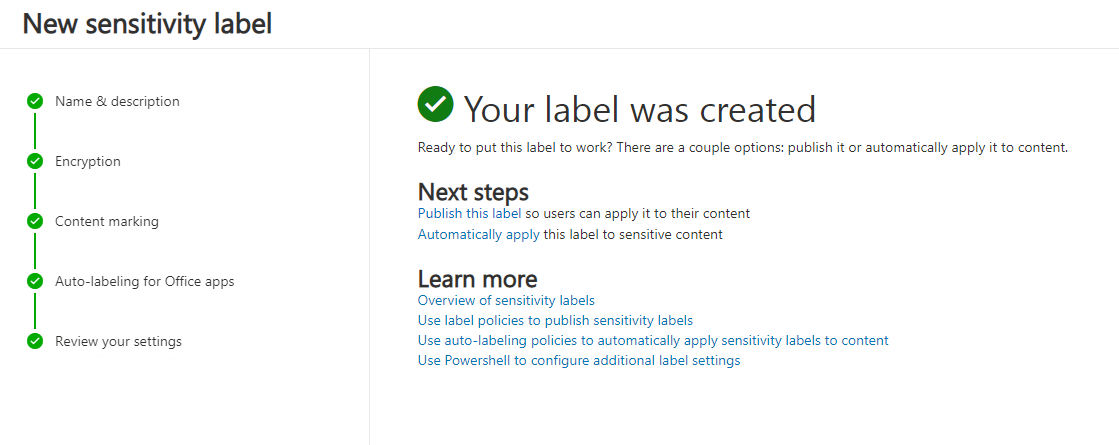
Task: Go to the Encryption step
Action: click(87, 161)
